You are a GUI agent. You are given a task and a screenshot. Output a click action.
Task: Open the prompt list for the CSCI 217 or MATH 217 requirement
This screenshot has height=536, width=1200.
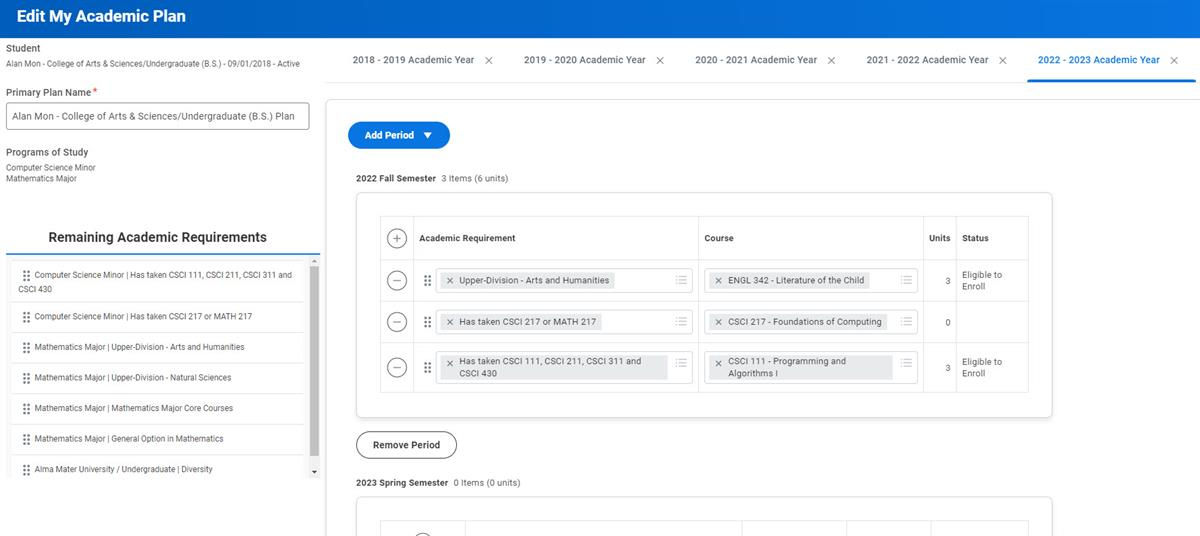pyautogui.click(x=681, y=322)
